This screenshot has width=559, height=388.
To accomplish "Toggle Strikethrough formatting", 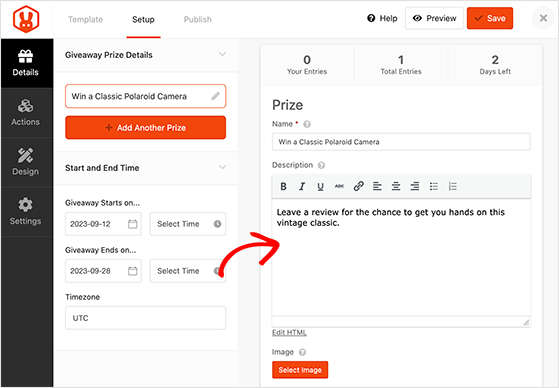I will tap(339, 186).
